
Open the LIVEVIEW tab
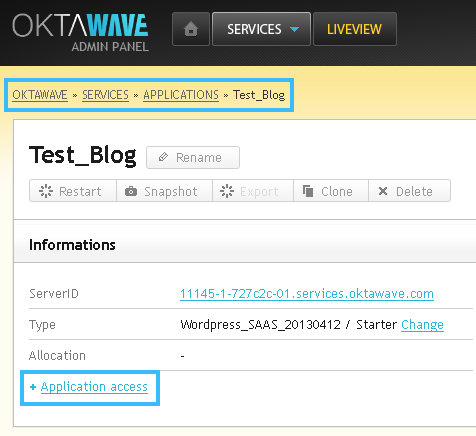[355, 29]
